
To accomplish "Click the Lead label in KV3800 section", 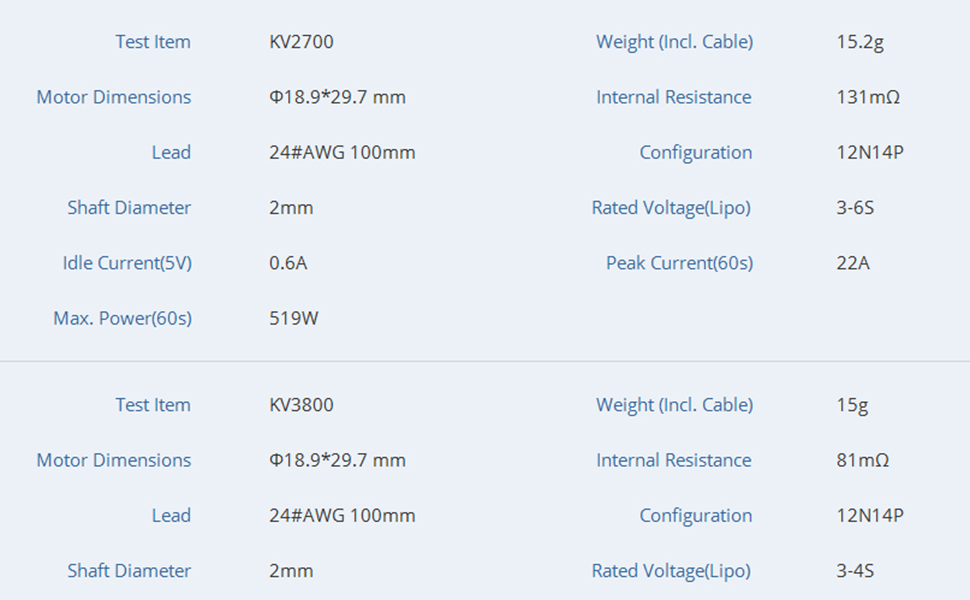I will (x=171, y=516).
